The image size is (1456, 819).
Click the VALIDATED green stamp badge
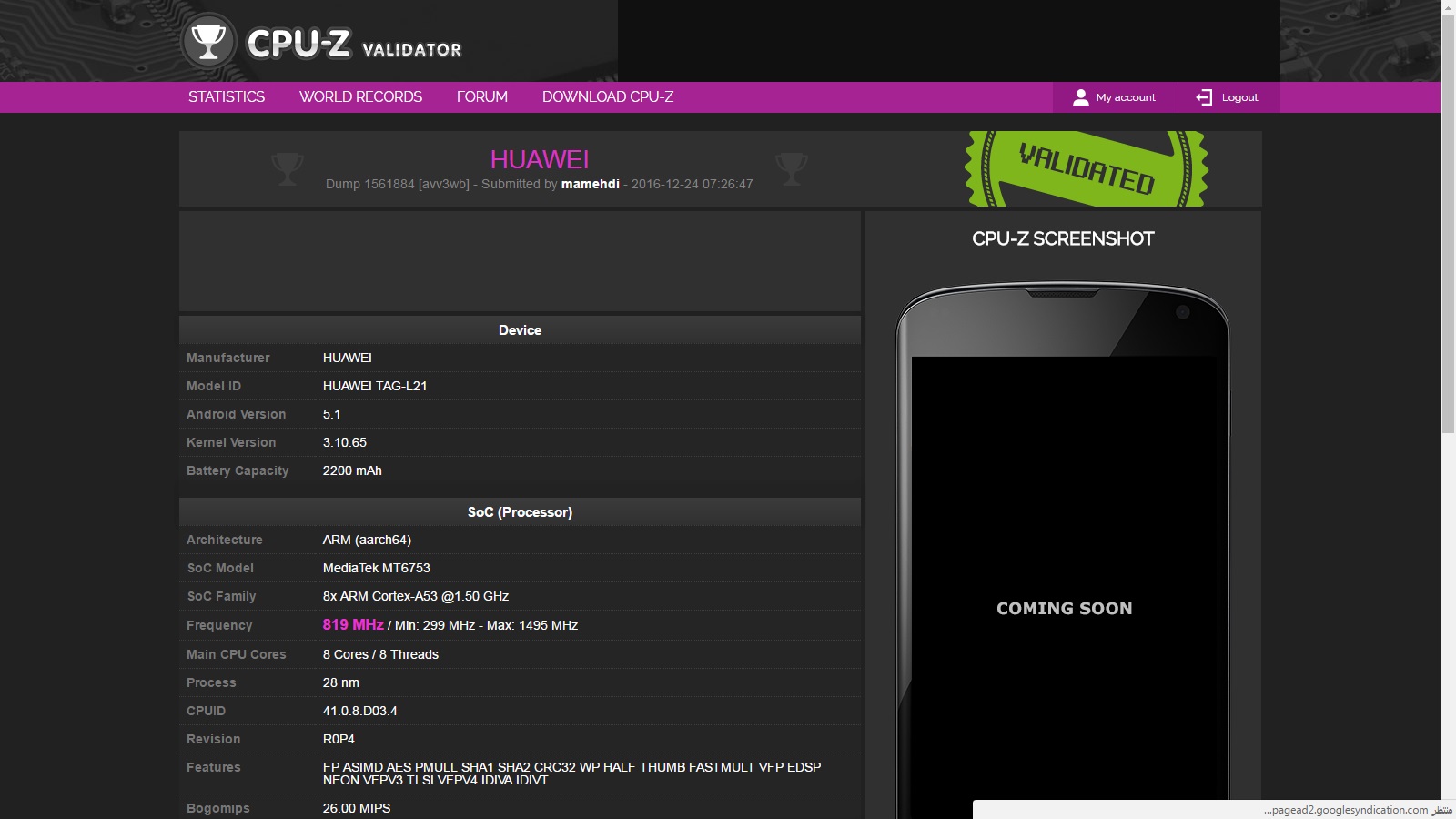click(x=1087, y=168)
